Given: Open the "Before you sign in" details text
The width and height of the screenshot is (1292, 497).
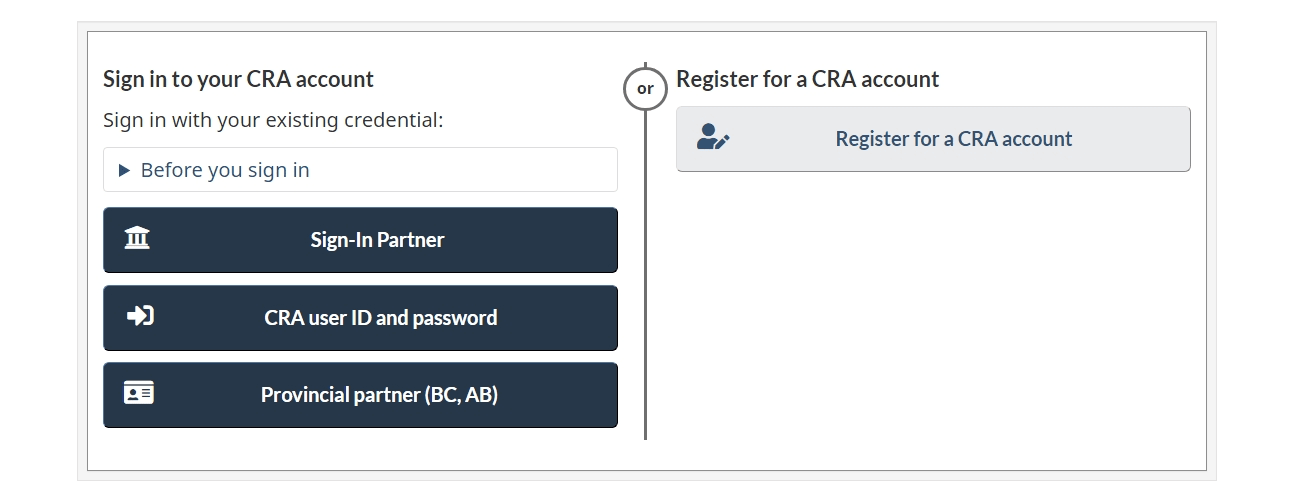Looking at the screenshot, I should click(225, 170).
